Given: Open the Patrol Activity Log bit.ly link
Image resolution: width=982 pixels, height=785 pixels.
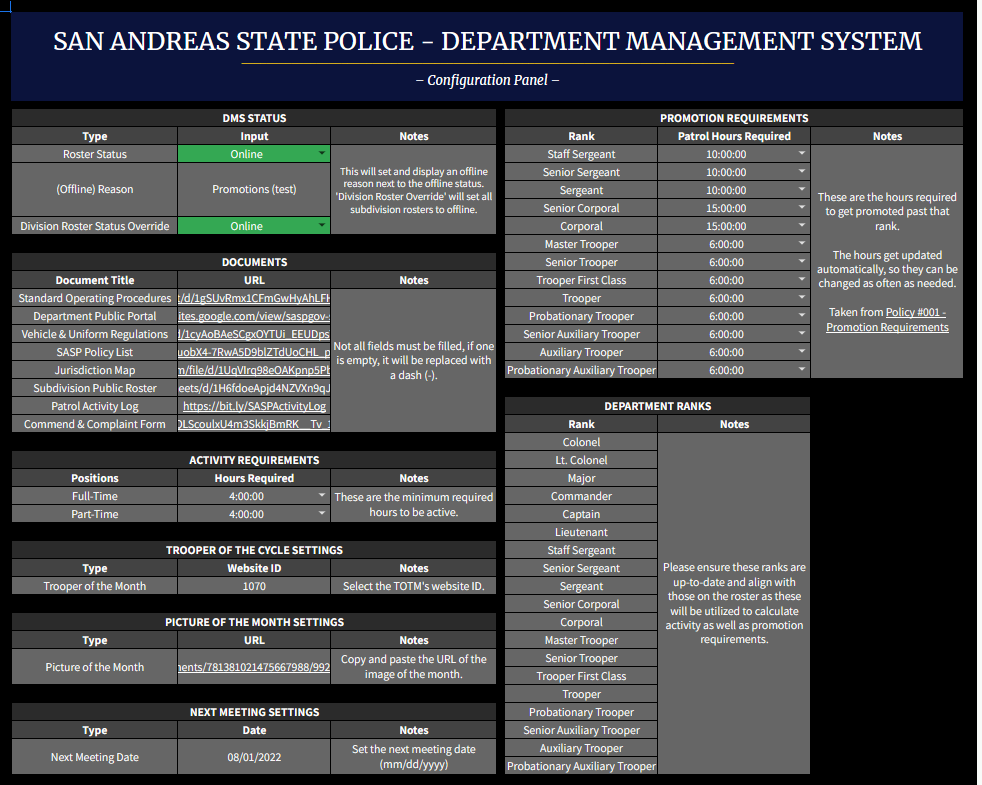Looking at the screenshot, I should pyautogui.click(x=254, y=406).
